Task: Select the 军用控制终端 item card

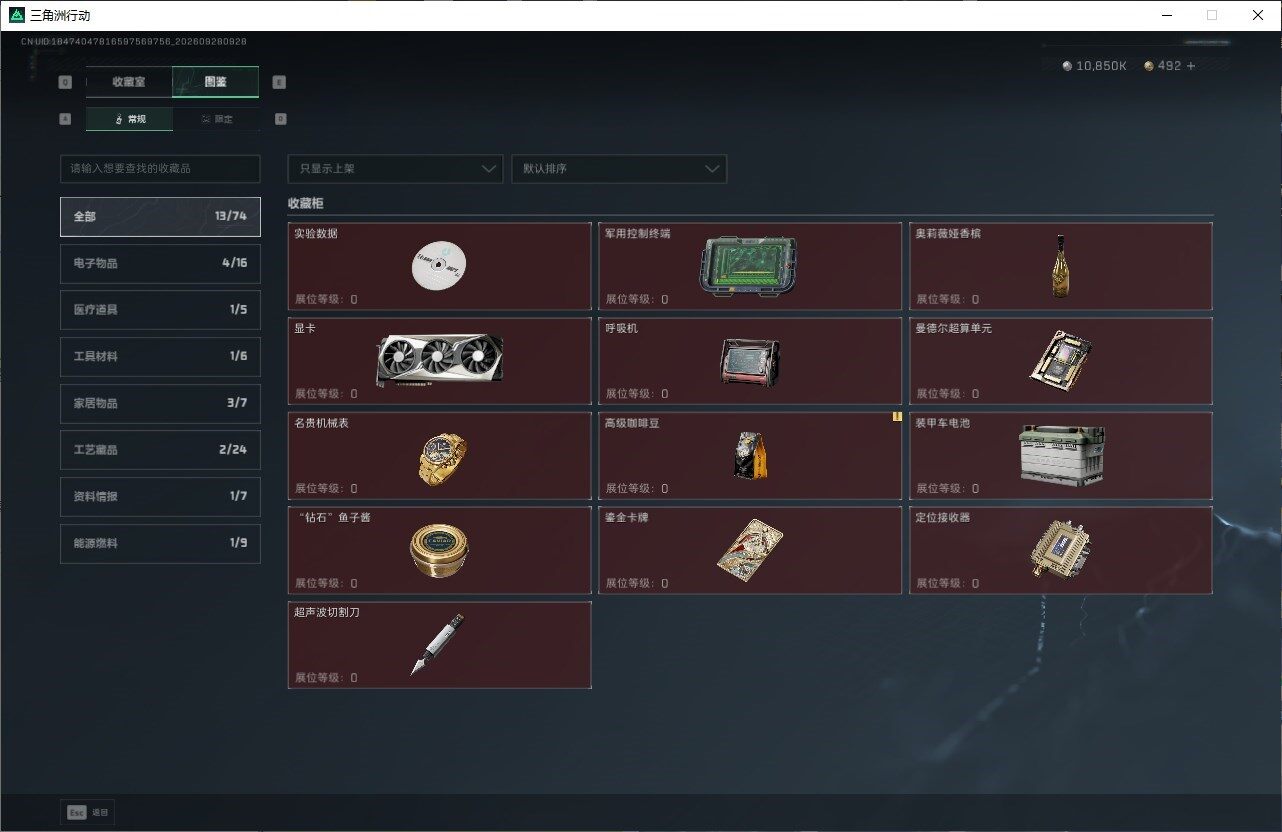Action: click(750, 266)
